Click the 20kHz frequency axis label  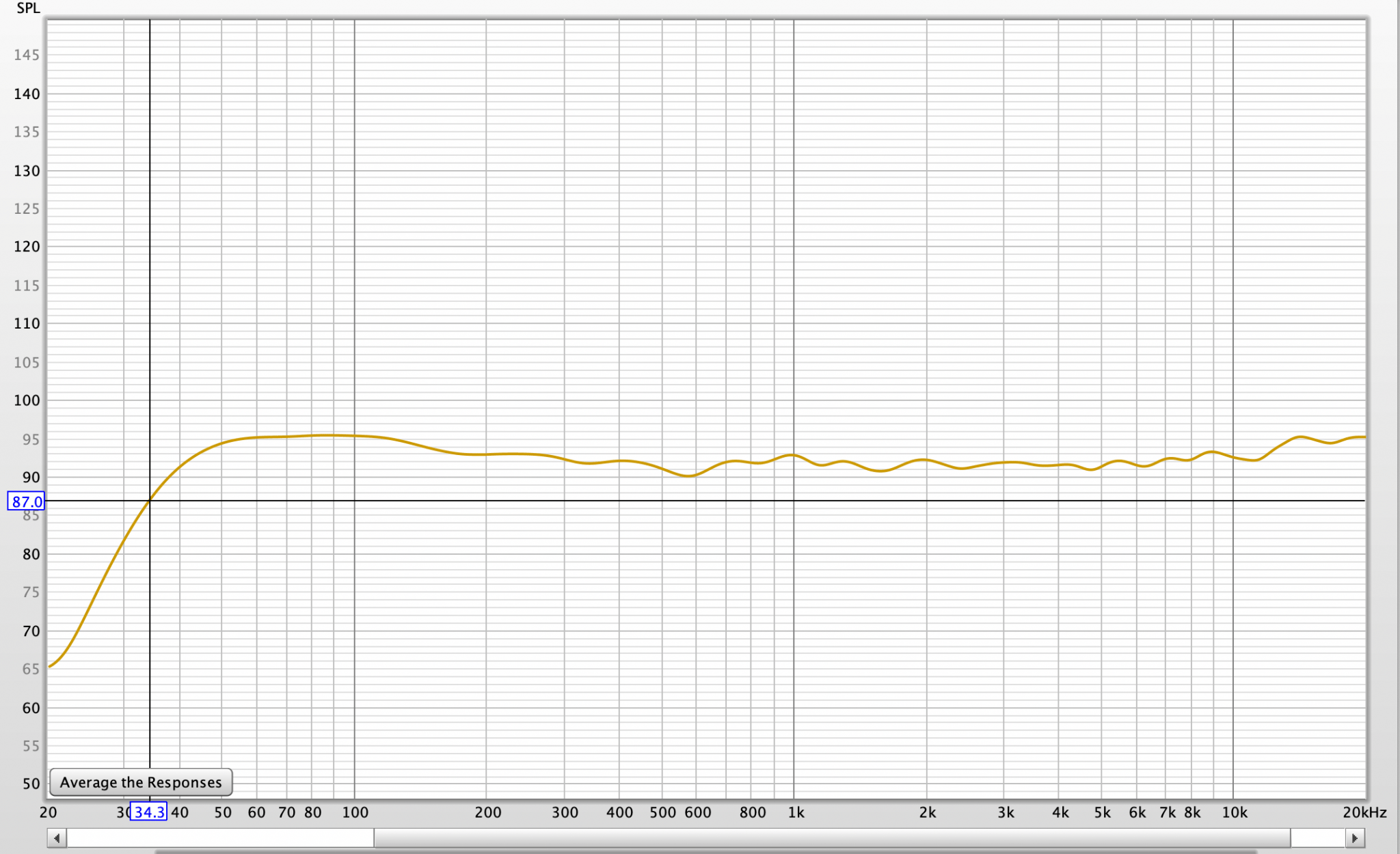pyautogui.click(x=1364, y=812)
